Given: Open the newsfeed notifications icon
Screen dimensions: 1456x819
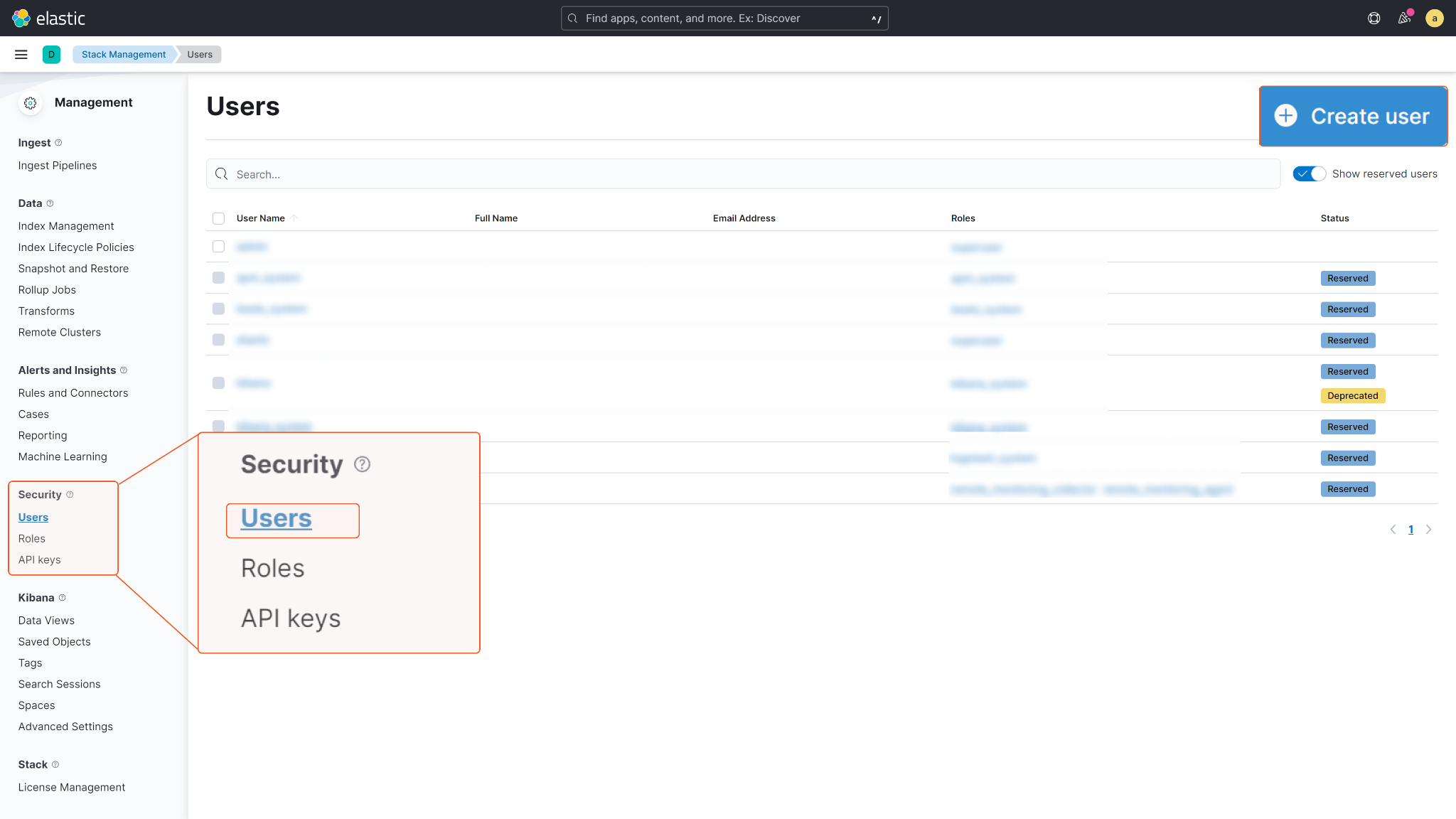Looking at the screenshot, I should (x=1404, y=18).
